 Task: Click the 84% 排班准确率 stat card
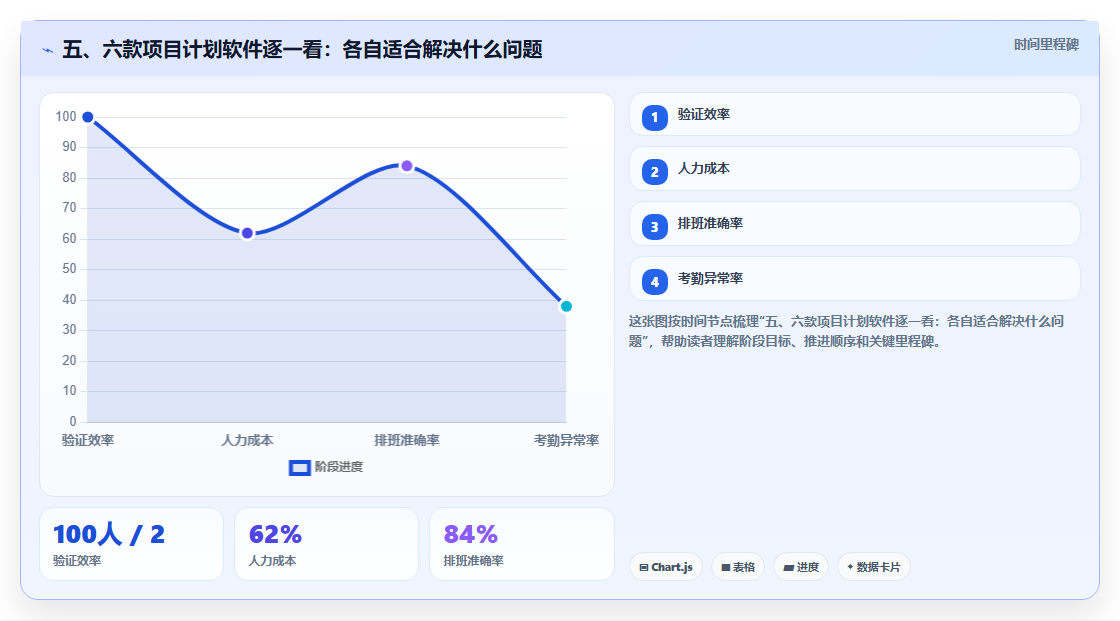pos(521,544)
